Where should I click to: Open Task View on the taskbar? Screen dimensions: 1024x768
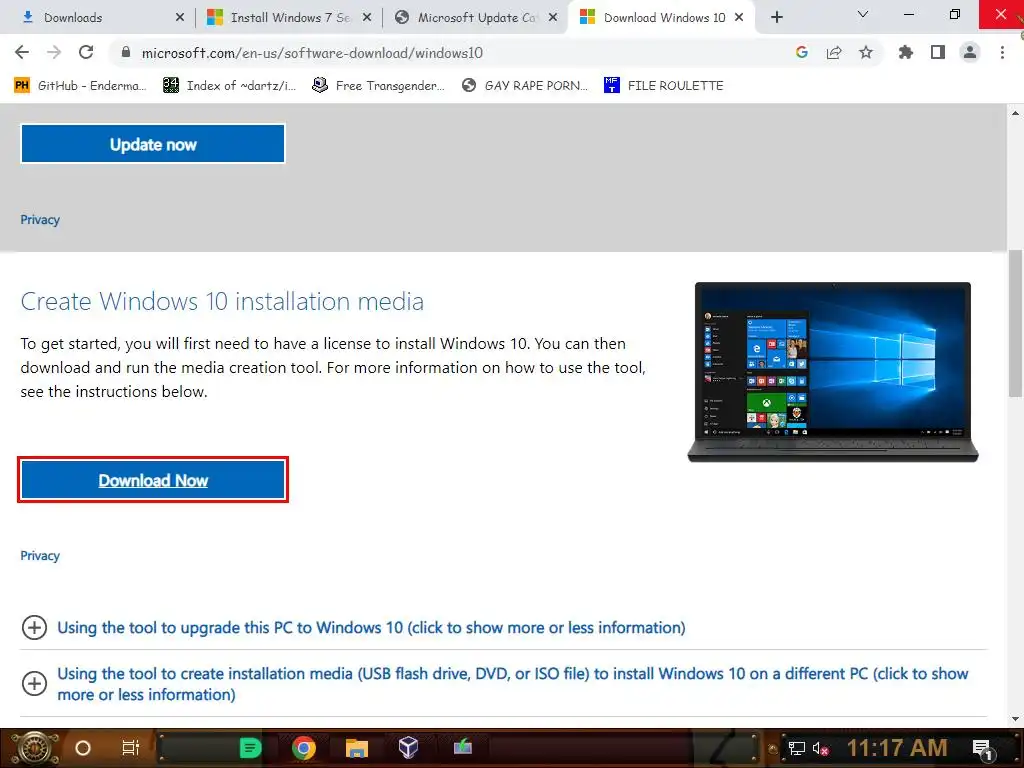pyautogui.click(x=131, y=748)
